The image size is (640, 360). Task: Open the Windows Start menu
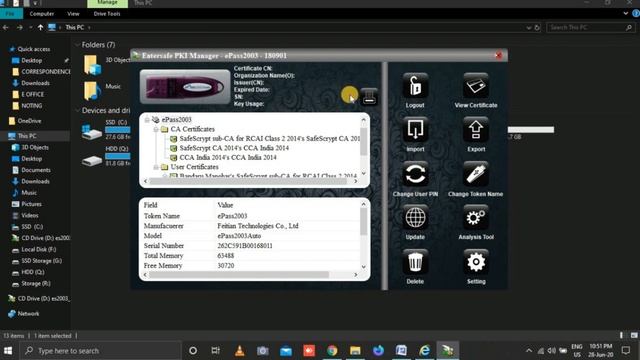(x=8, y=350)
